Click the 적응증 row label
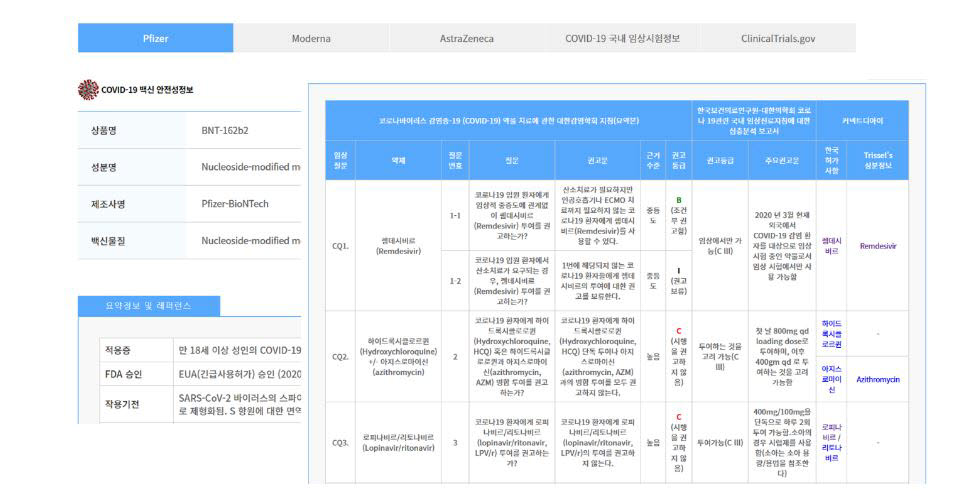974x499 pixels. [x=117, y=350]
